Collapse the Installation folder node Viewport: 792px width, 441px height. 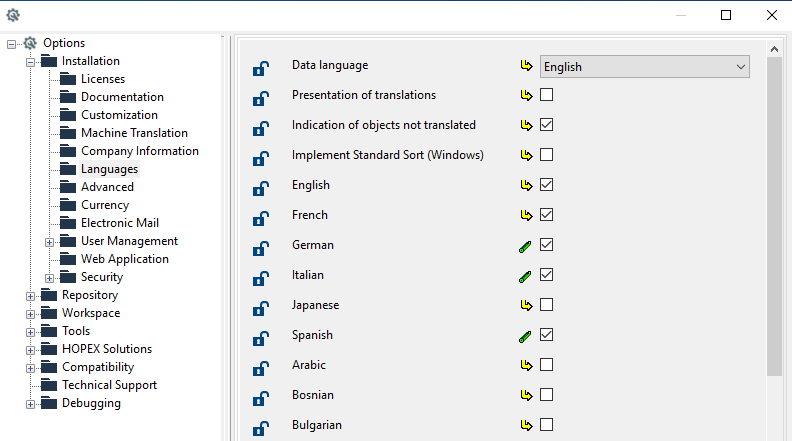click(x=30, y=63)
